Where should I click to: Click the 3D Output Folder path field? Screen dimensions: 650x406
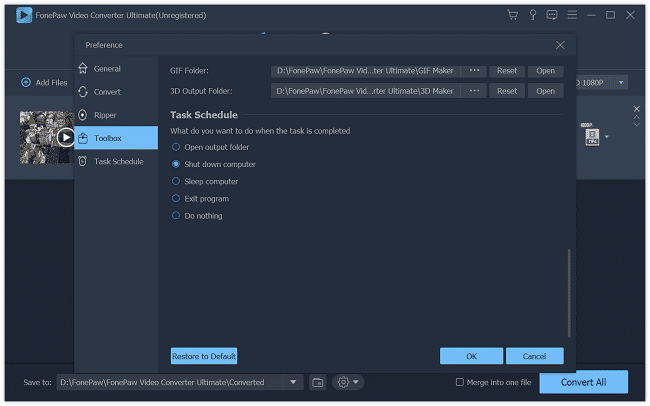pos(366,91)
